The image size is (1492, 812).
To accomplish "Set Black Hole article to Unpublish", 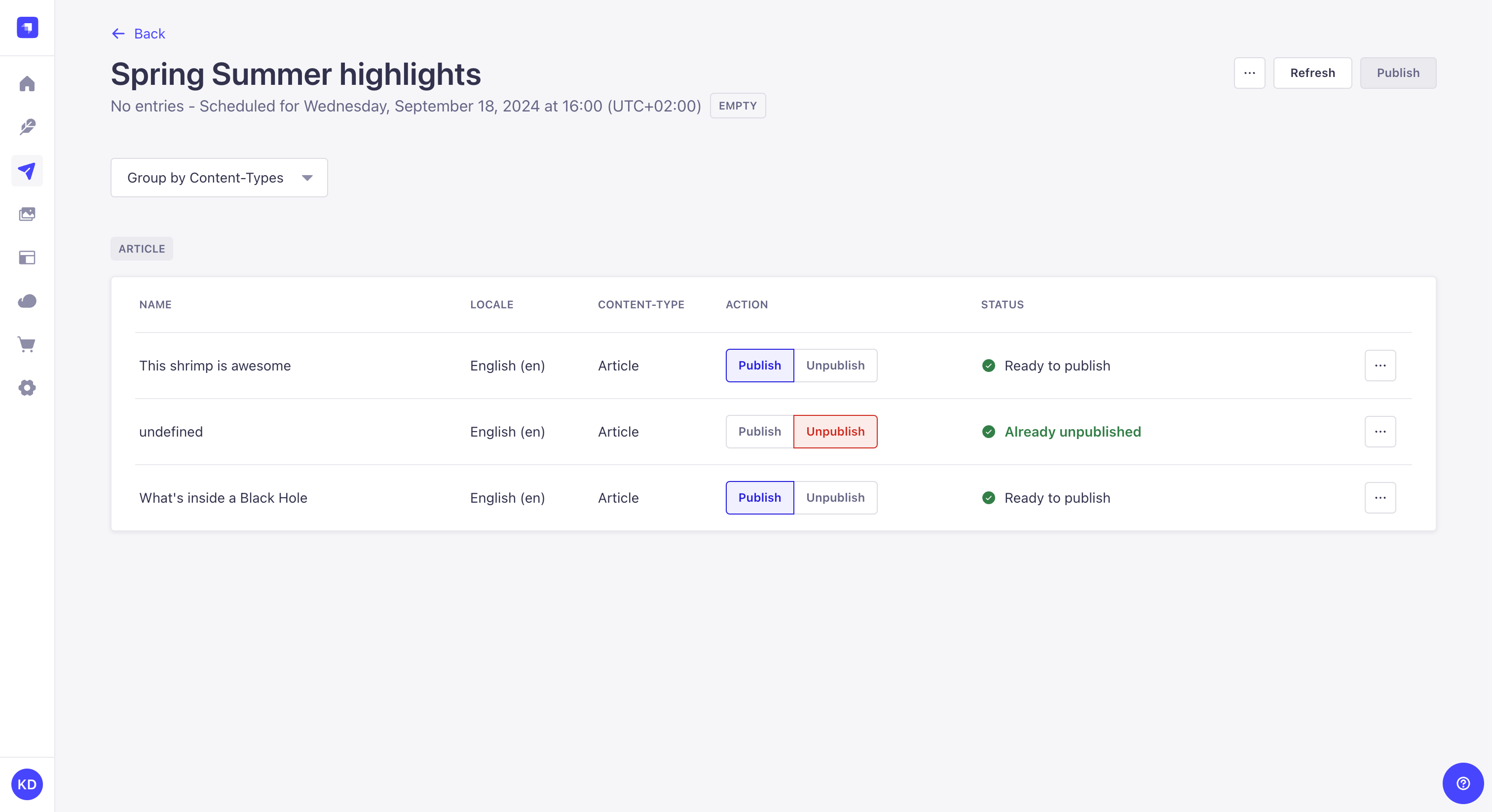I will coord(835,497).
